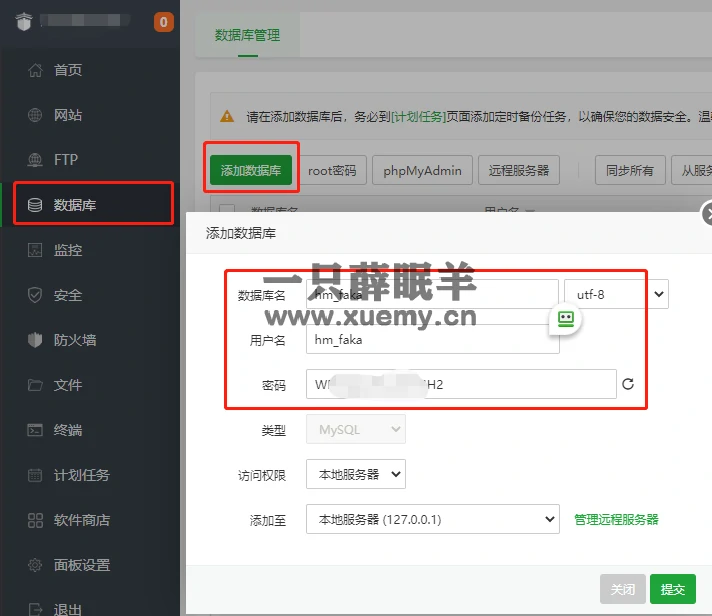Click the database cylinder icon in sidebar
The width and height of the screenshot is (712, 616).
pos(35,205)
